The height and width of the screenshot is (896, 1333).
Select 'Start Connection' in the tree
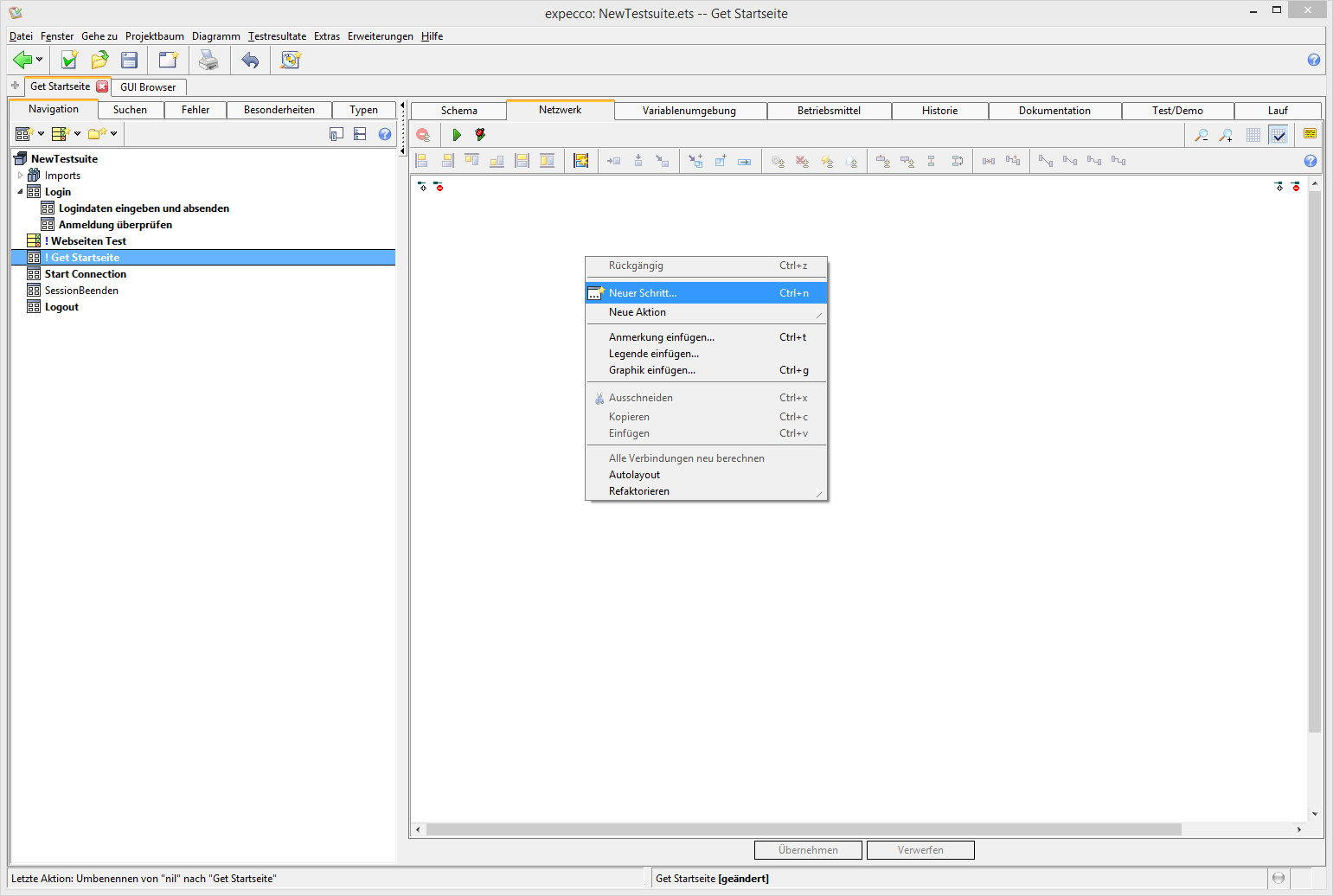coord(86,274)
